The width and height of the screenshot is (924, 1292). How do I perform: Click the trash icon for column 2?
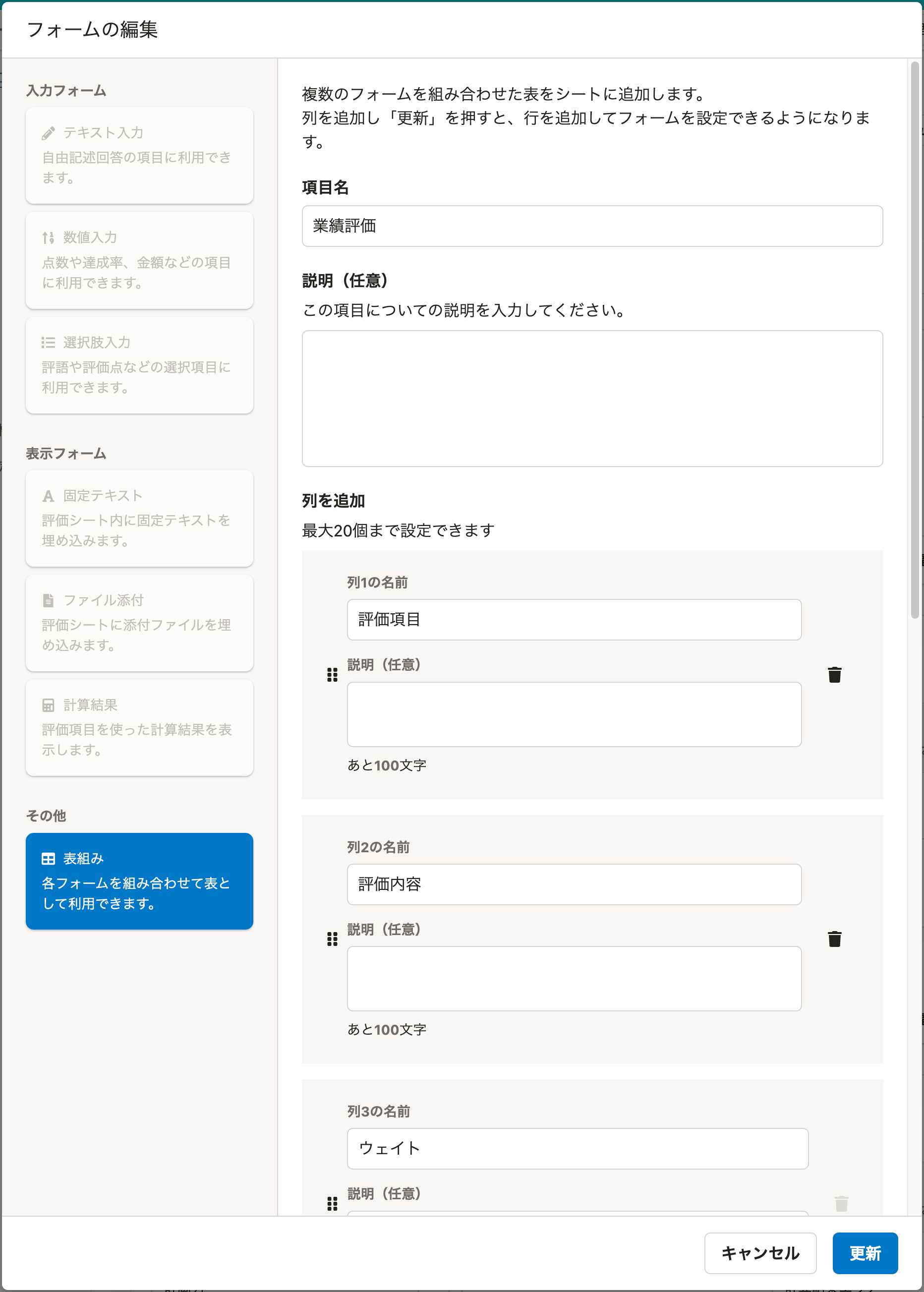click(834, 939)
